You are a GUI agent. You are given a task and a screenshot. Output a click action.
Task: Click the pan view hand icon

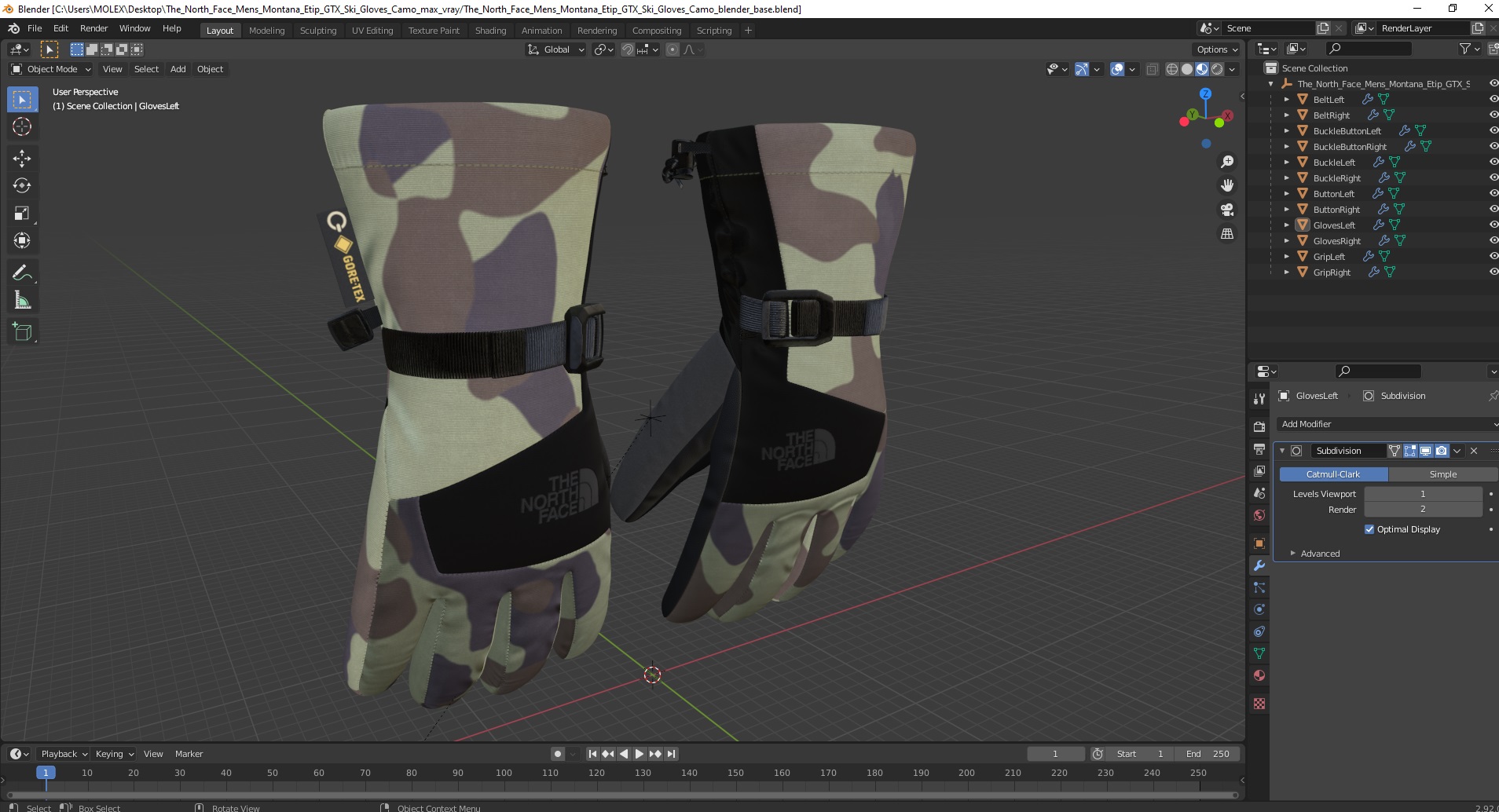1226,186
